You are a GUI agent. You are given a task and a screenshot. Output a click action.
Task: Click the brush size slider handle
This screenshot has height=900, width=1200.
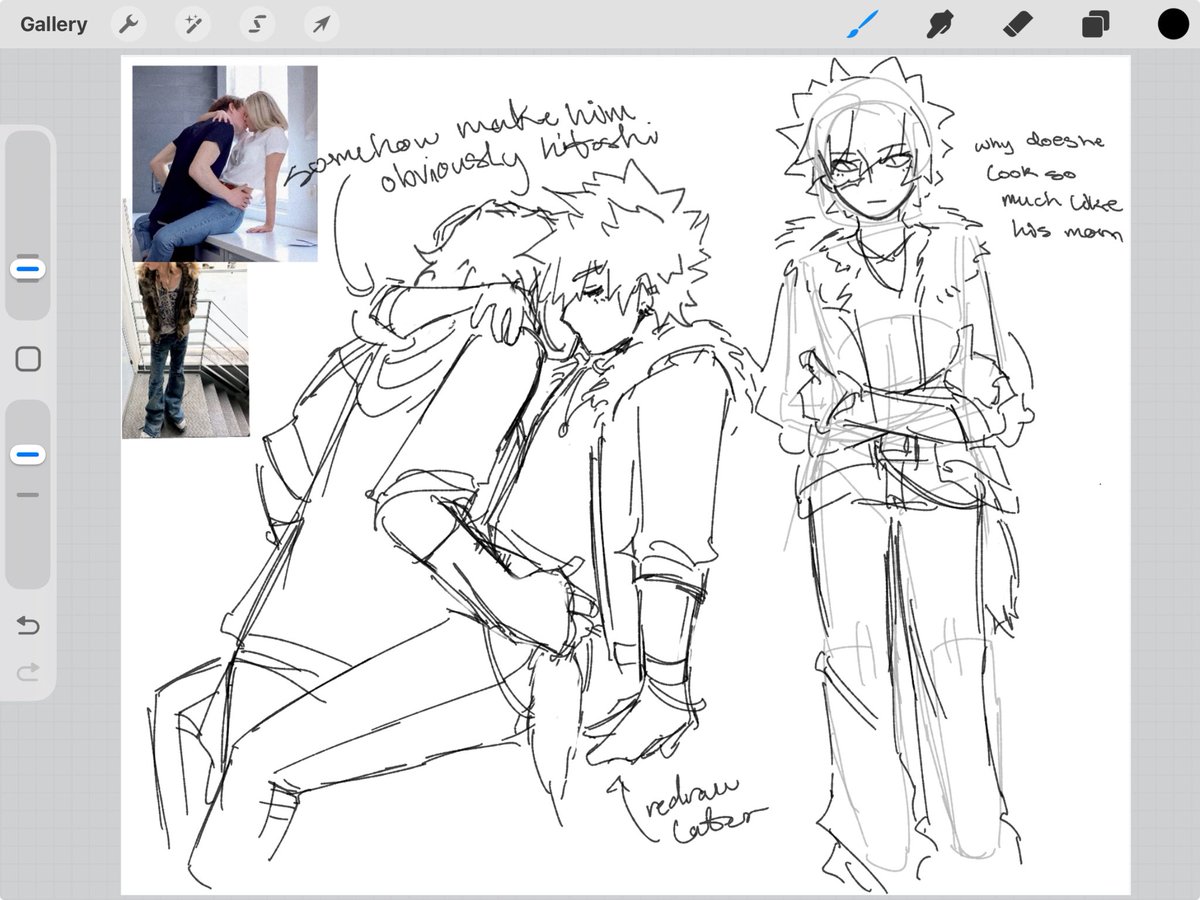(28, 269)
